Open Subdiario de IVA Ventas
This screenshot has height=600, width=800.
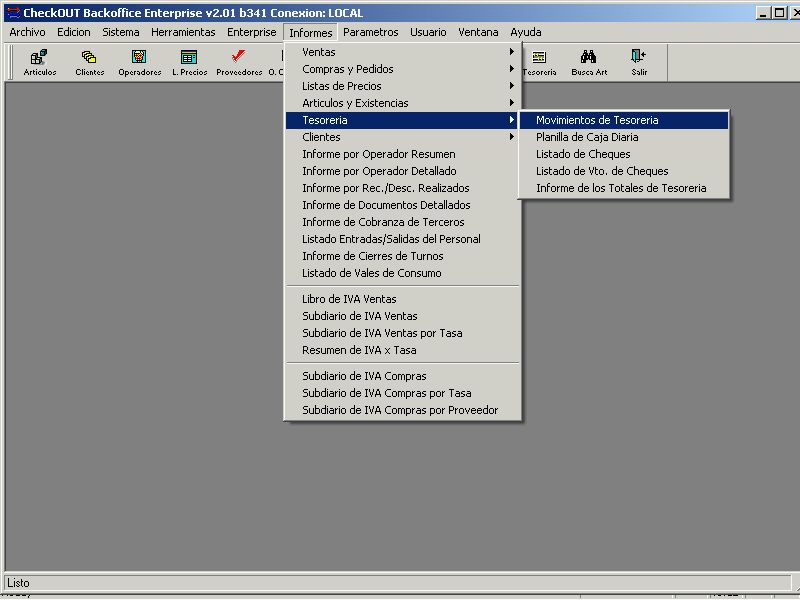[x=403, y=316]
